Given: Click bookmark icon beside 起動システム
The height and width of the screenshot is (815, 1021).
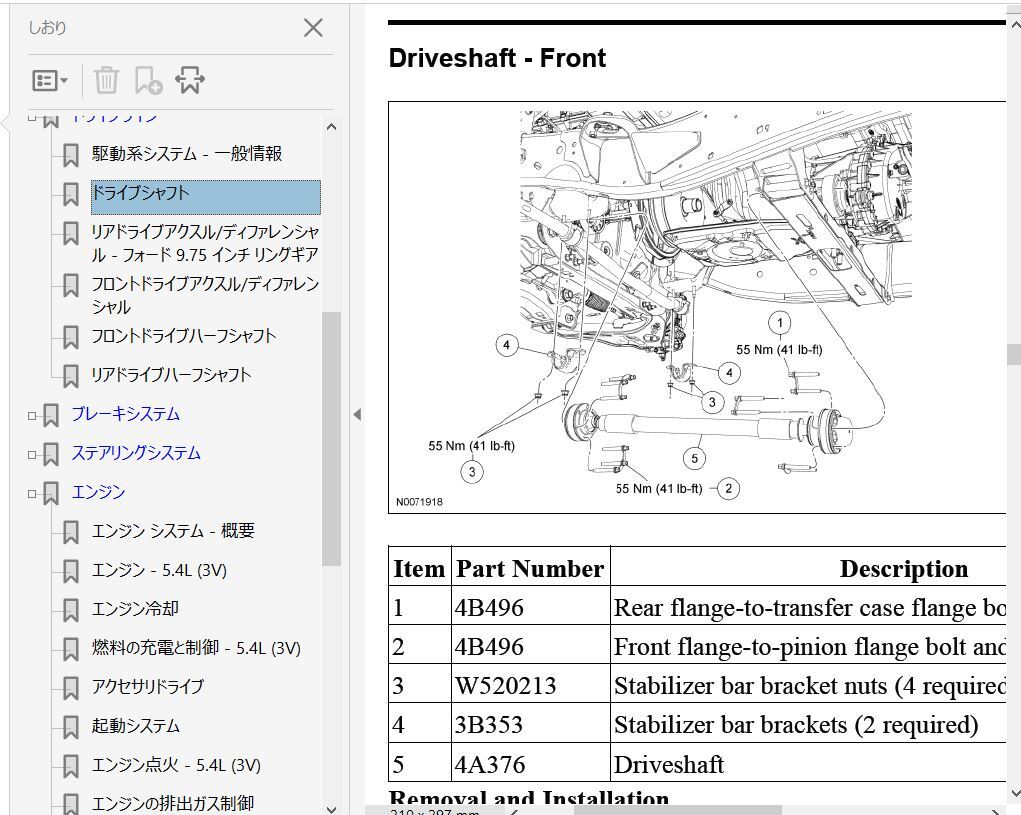Looking at the screenshot, I should (x=70, y=728).
